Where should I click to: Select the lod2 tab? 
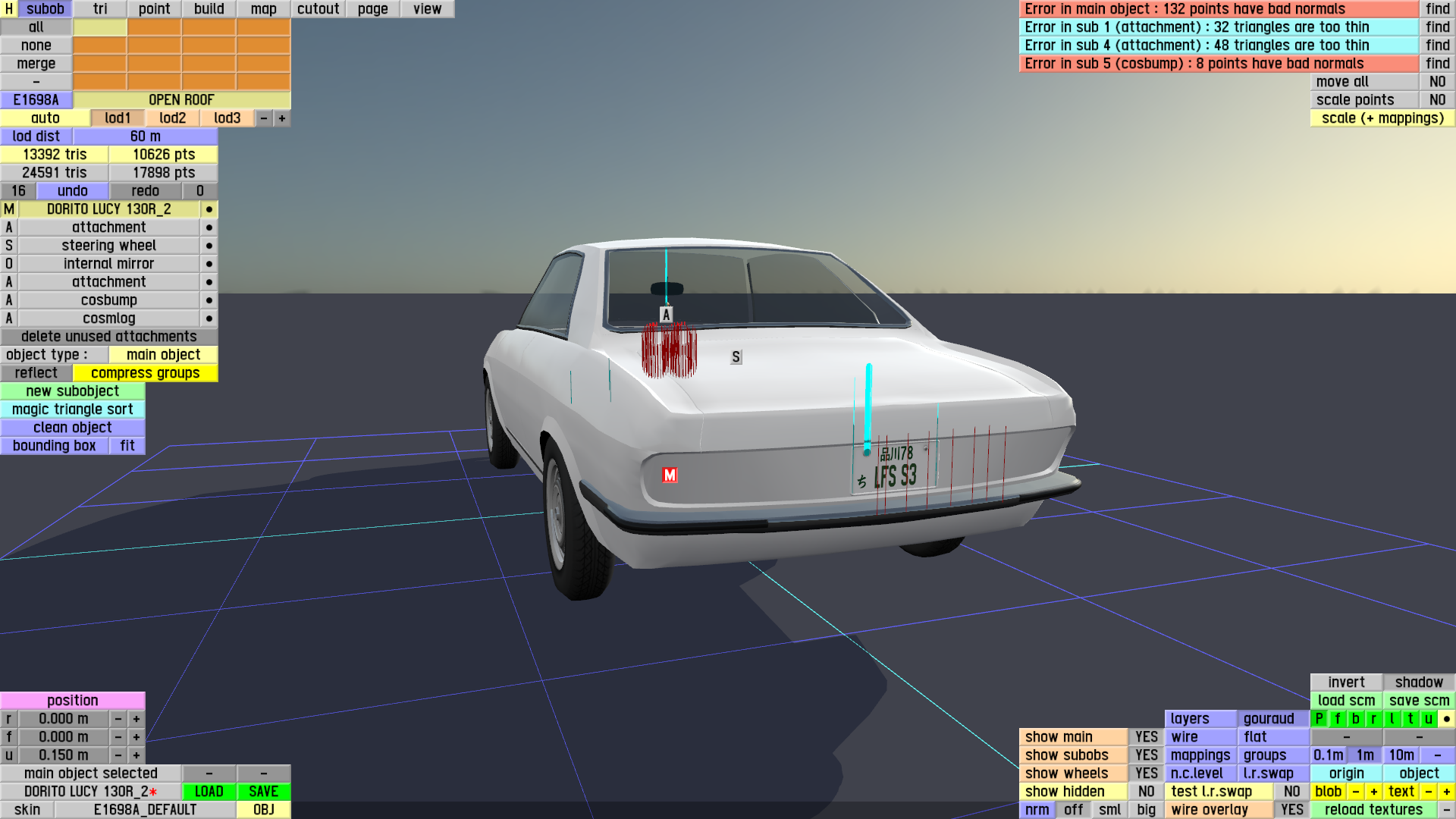(x=172, y=118)
